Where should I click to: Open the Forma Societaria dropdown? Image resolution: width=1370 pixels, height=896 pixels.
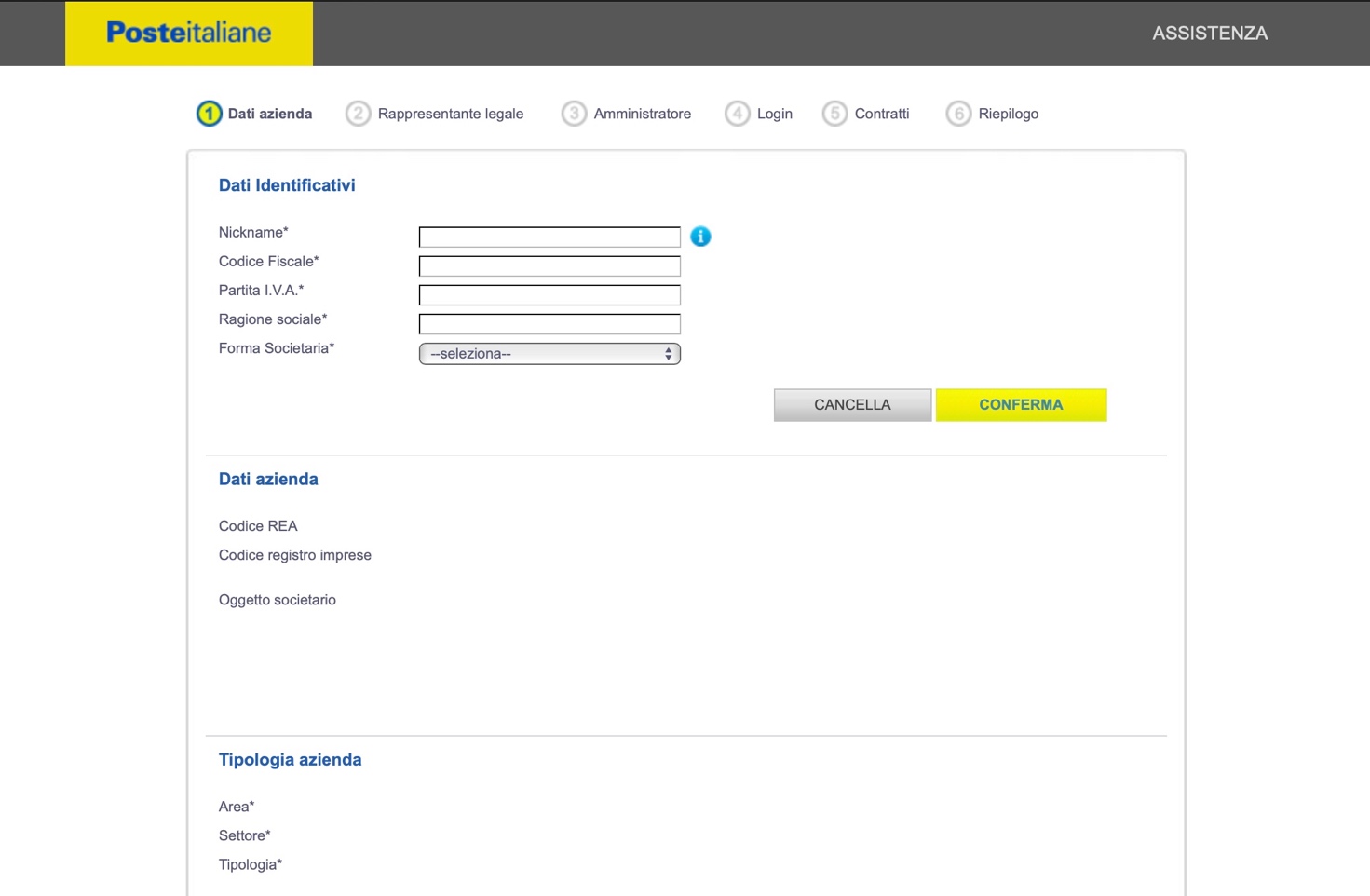[549, 353]
